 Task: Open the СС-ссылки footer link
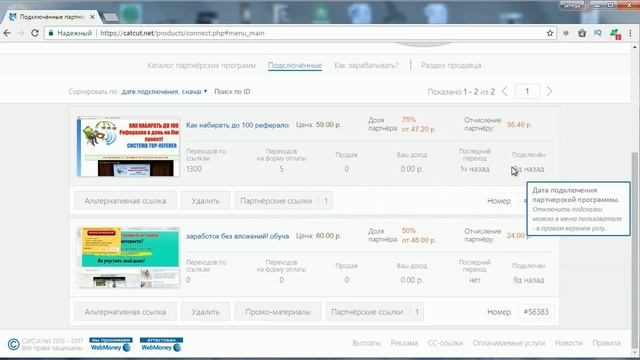tap(445, 343)
